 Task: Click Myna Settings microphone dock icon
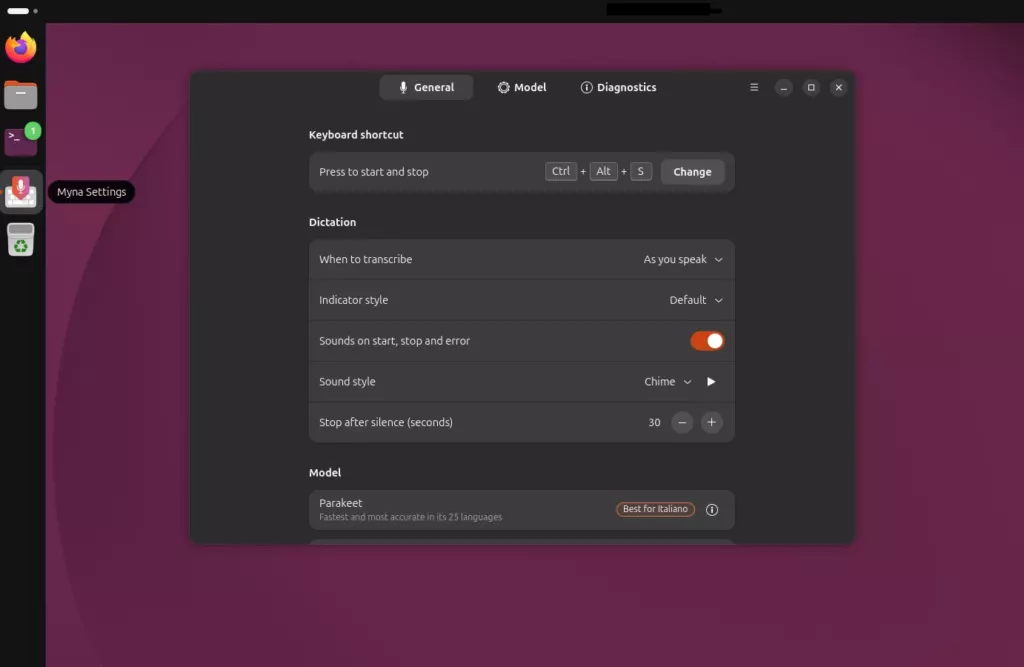[21, 192]
